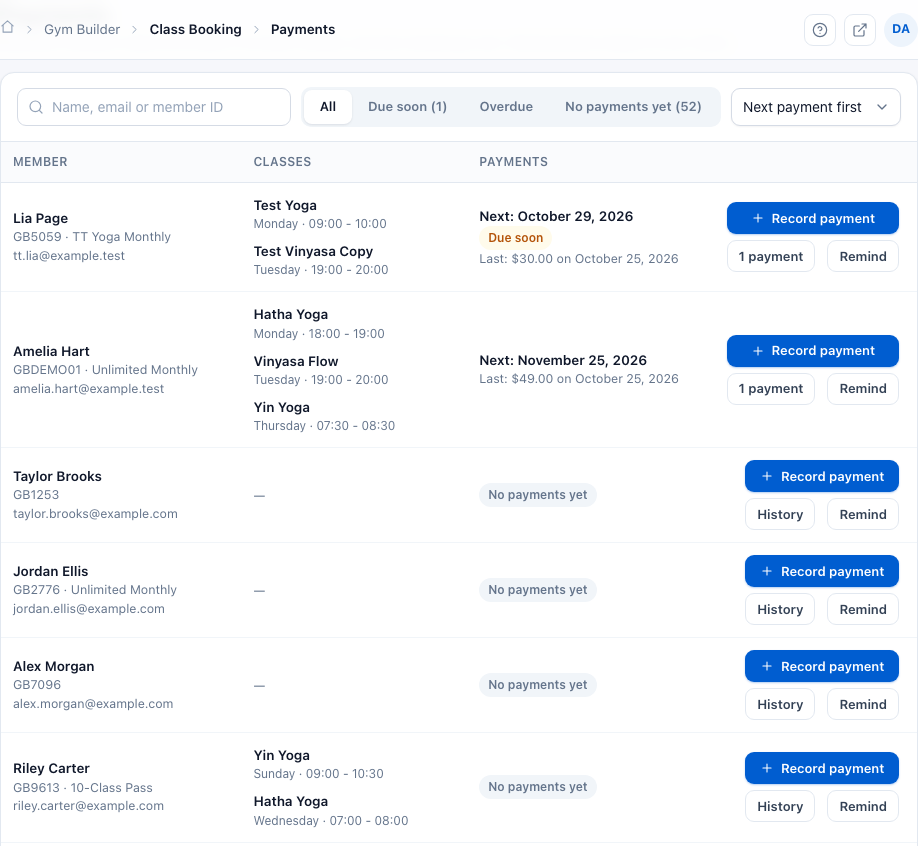Click the search magnifier icon
Viewport: 918px width, 846px height.
click(36, 107)
